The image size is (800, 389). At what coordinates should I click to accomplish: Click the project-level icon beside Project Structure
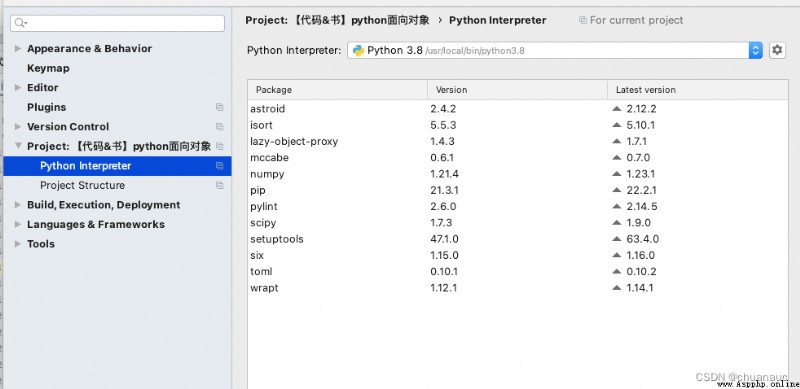[219, 185]
